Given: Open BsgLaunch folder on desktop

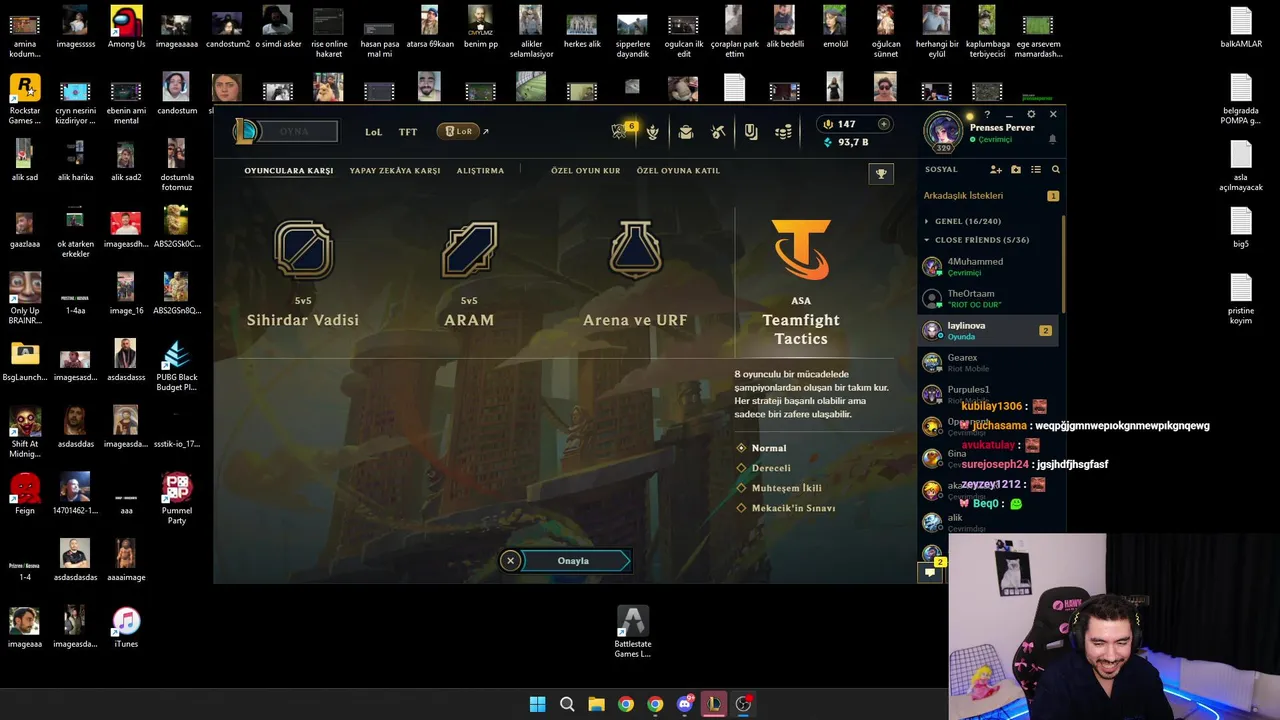Looking at the screenshot, I should click(x=24, y=361).
